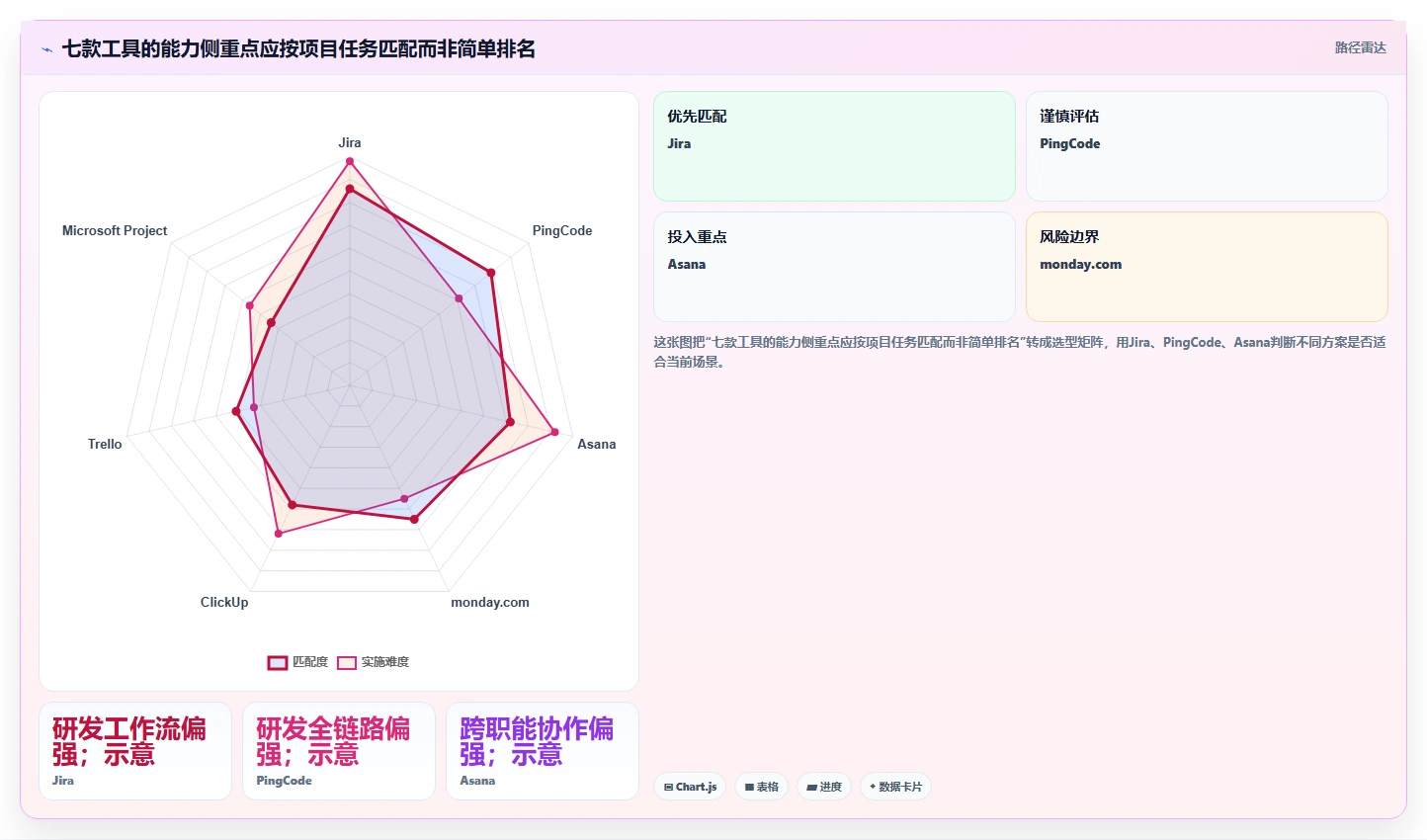
Task: Click the Trello axis label on radar
Action: point(105,444)
